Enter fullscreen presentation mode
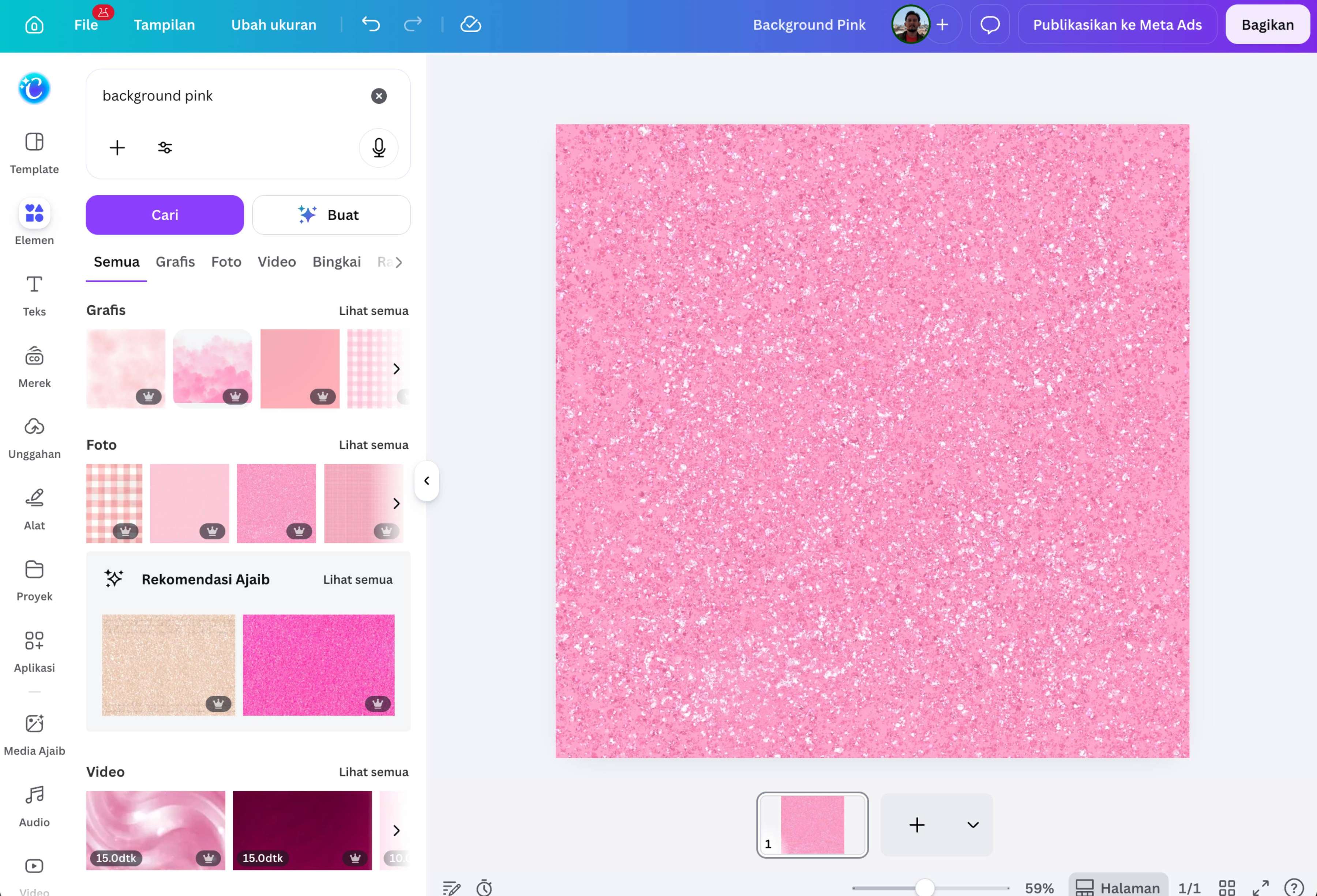Viewport: 1317px width, 896px height. click(1260, 888)
